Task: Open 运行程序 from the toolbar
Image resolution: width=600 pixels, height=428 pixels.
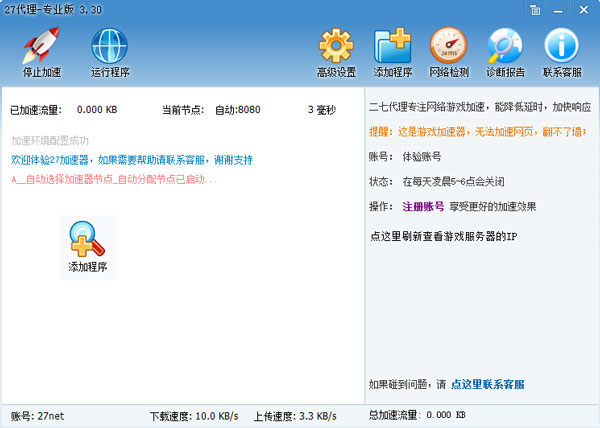Action: point(110,52)
